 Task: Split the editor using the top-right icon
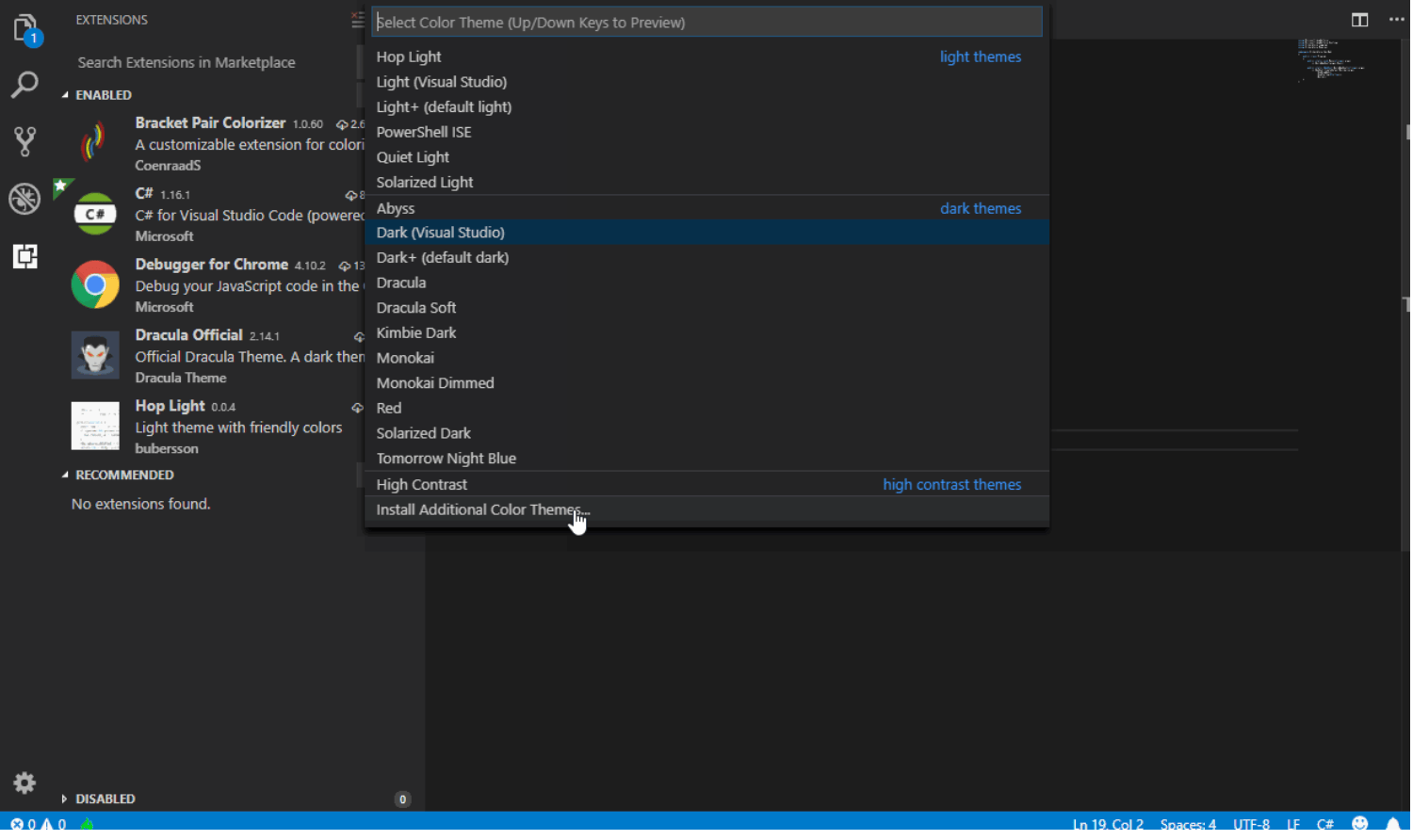coord(1359,19)
